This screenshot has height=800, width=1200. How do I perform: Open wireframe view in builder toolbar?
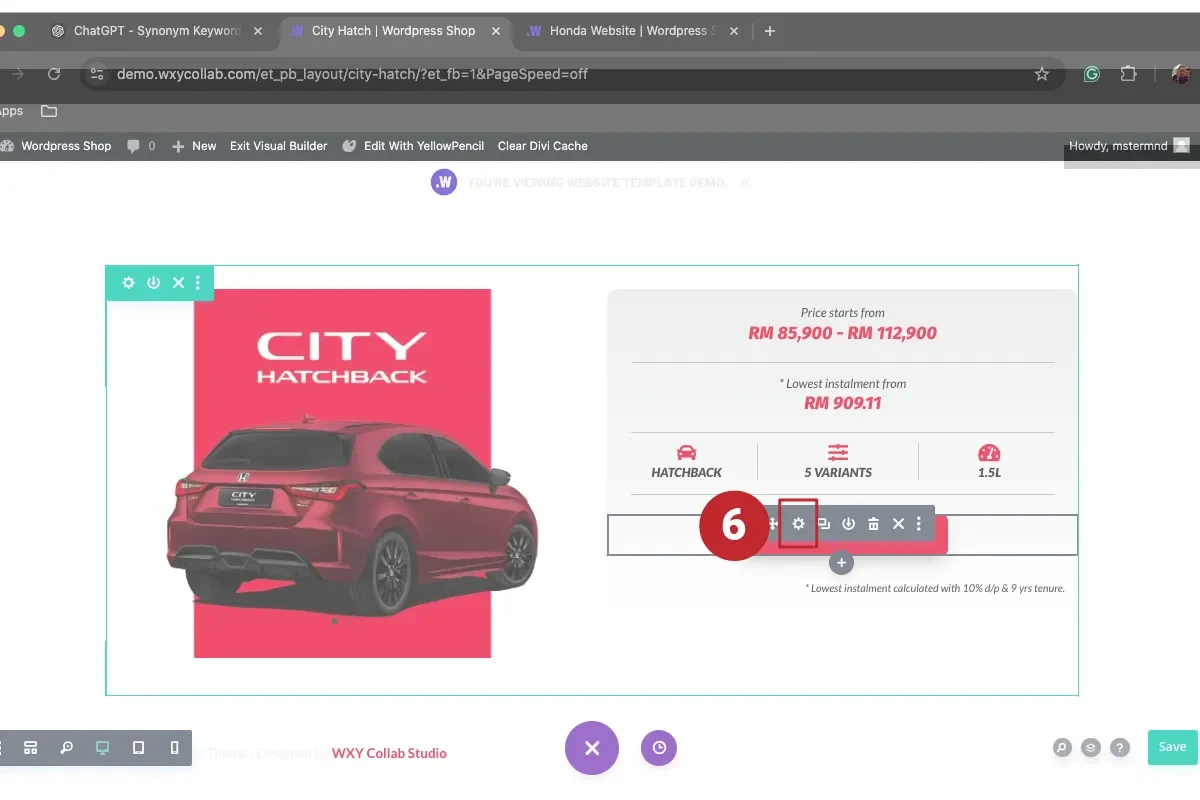tap(30, 747)
